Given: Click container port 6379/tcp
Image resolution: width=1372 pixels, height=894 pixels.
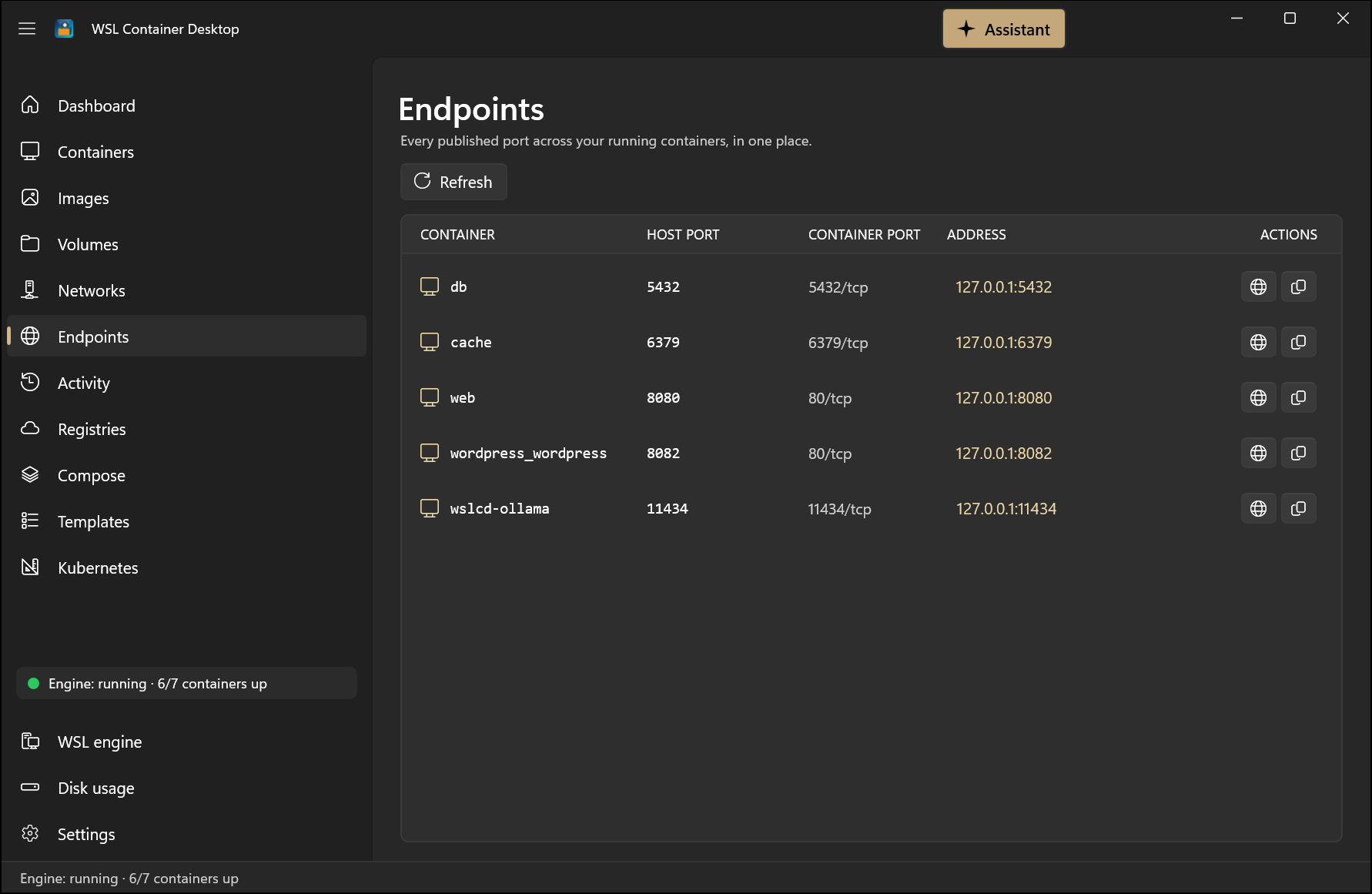Looking at the screenshot, I should [x=838, y=343].
